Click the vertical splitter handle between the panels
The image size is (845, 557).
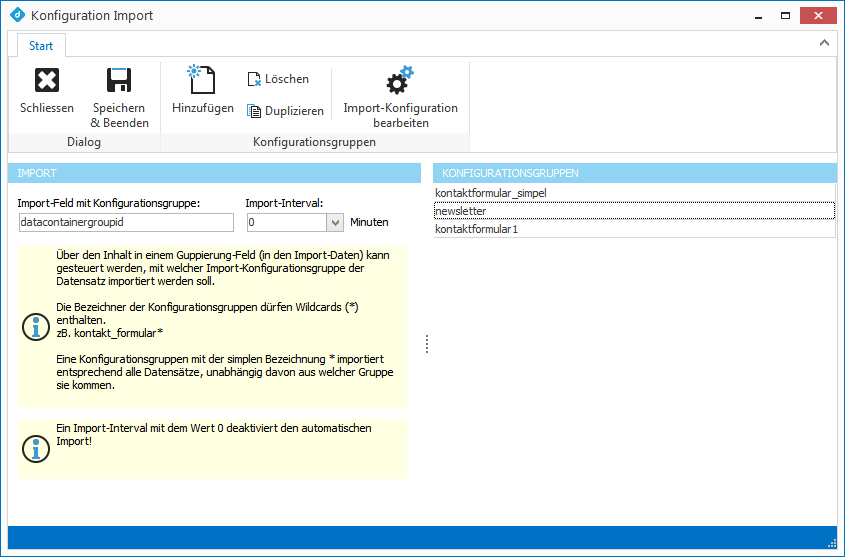tap(427, 343)
